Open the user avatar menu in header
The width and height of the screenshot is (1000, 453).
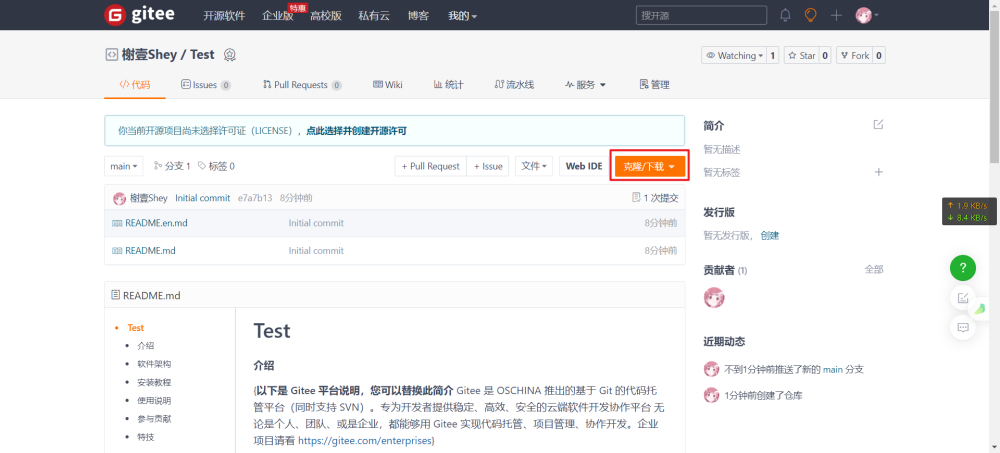(867, 15)
